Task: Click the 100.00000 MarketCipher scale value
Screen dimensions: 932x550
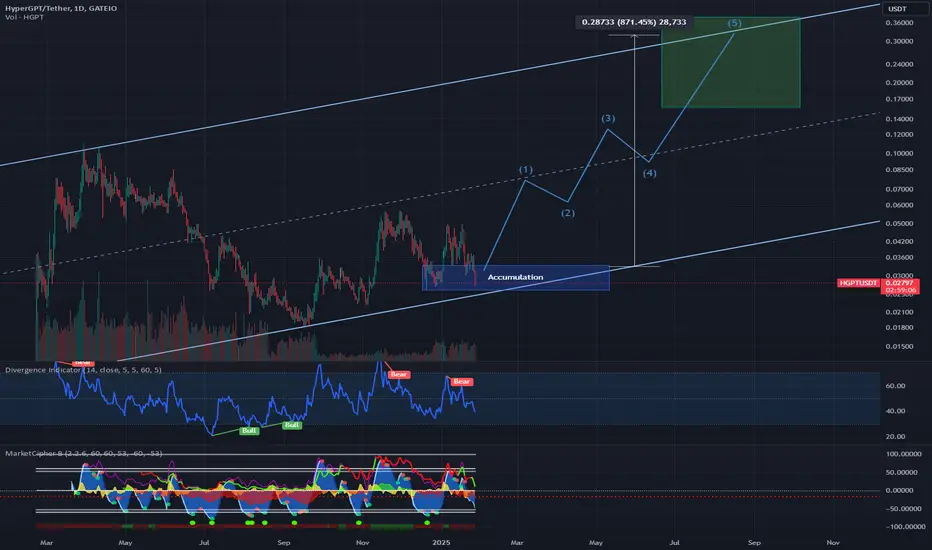Action: coord(904,454)
